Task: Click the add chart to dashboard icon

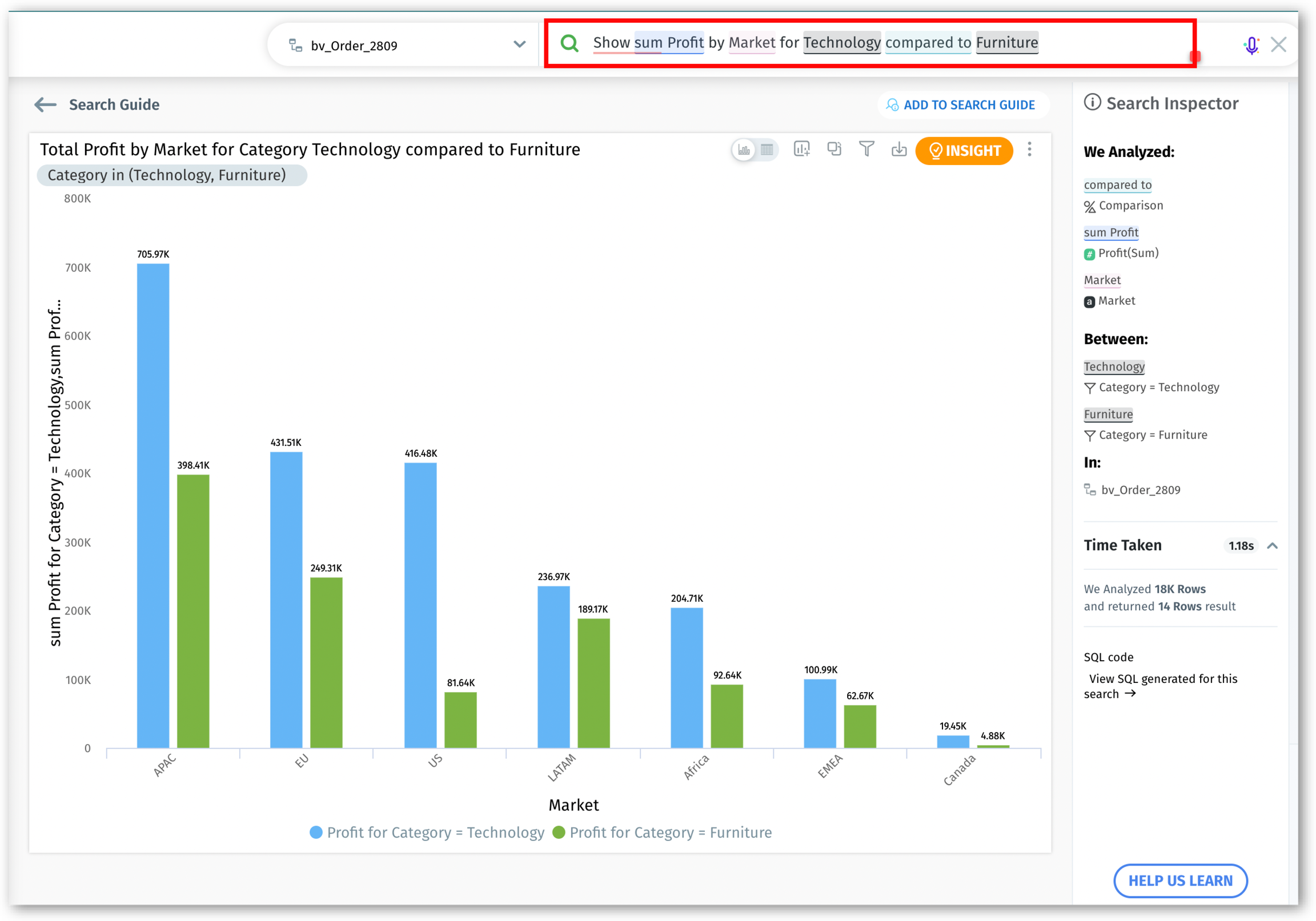Action: coord(801,150)
